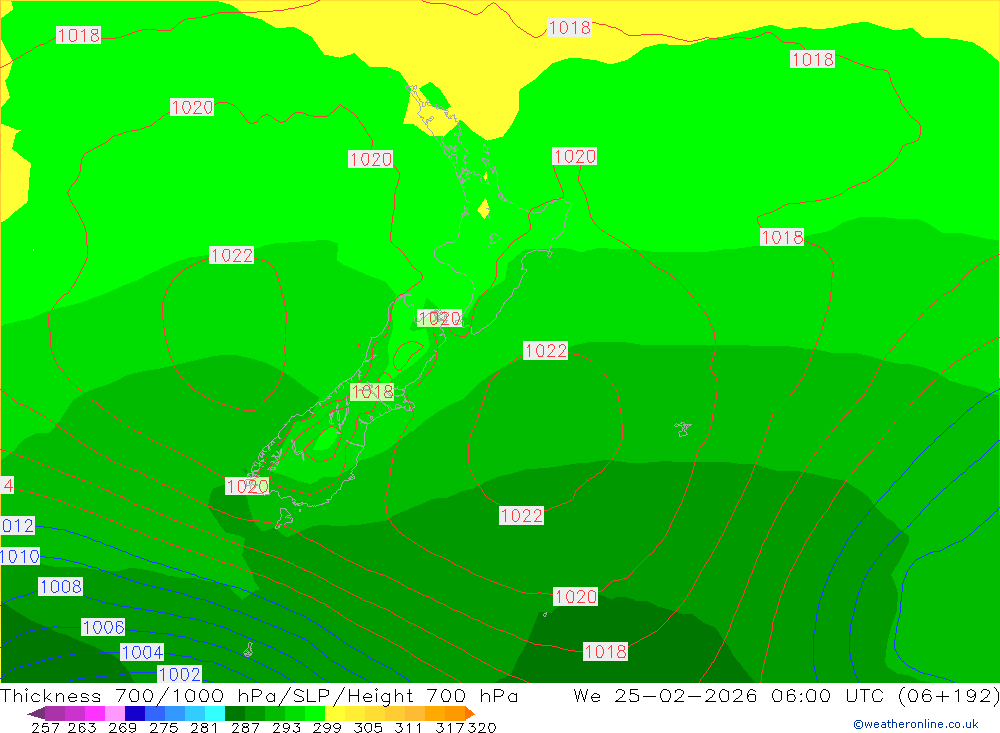This screenshot has height=733, width=1000.
Task: Click the legend value 311
Action: [x=408, y=727]
